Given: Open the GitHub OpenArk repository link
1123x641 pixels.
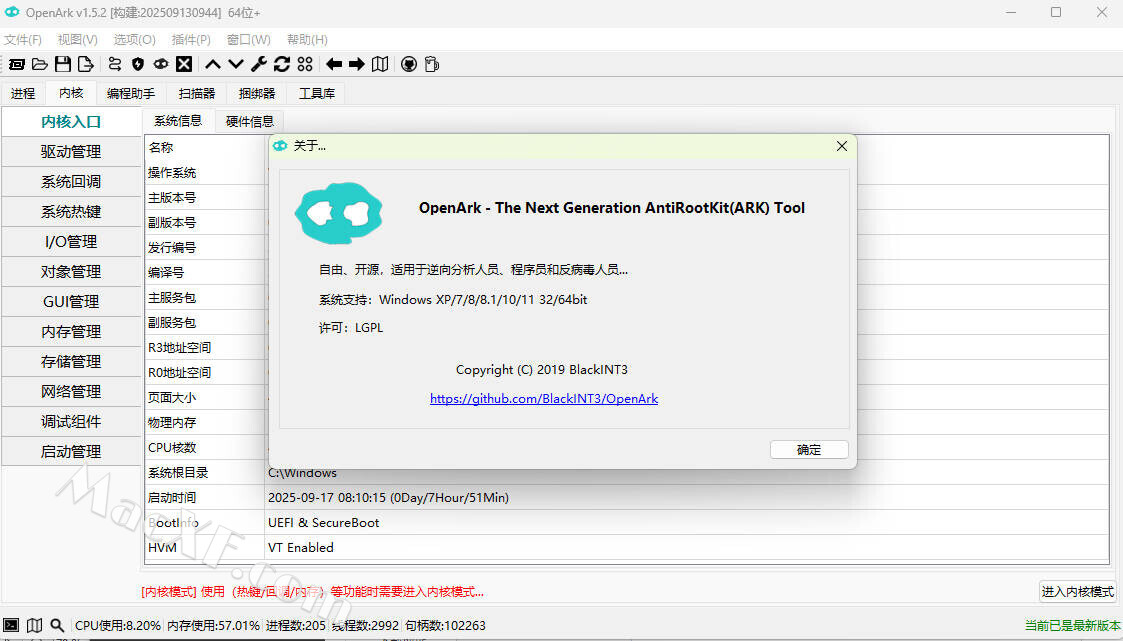Looking at the screenshot, I should point(544,398).
